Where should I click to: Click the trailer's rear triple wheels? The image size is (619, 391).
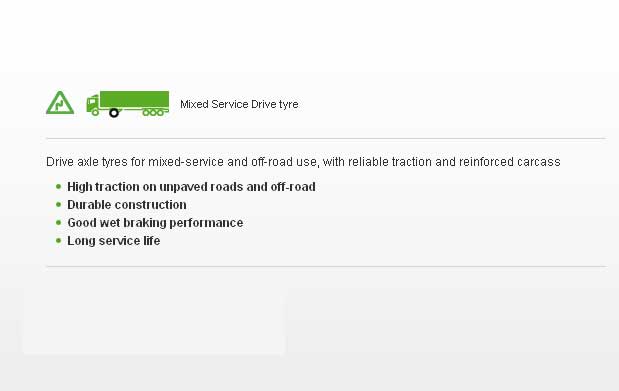153,113
